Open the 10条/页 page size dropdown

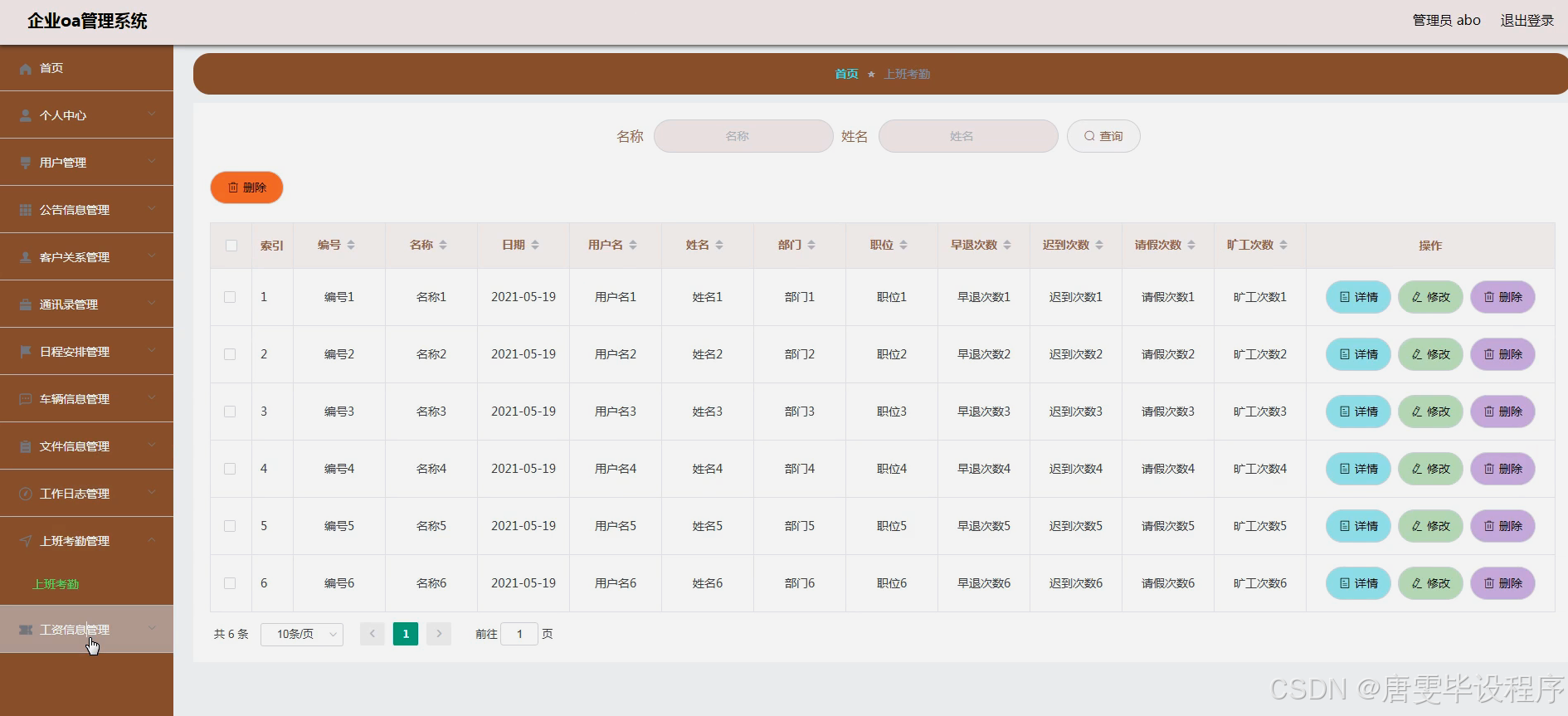click(302, 634)
